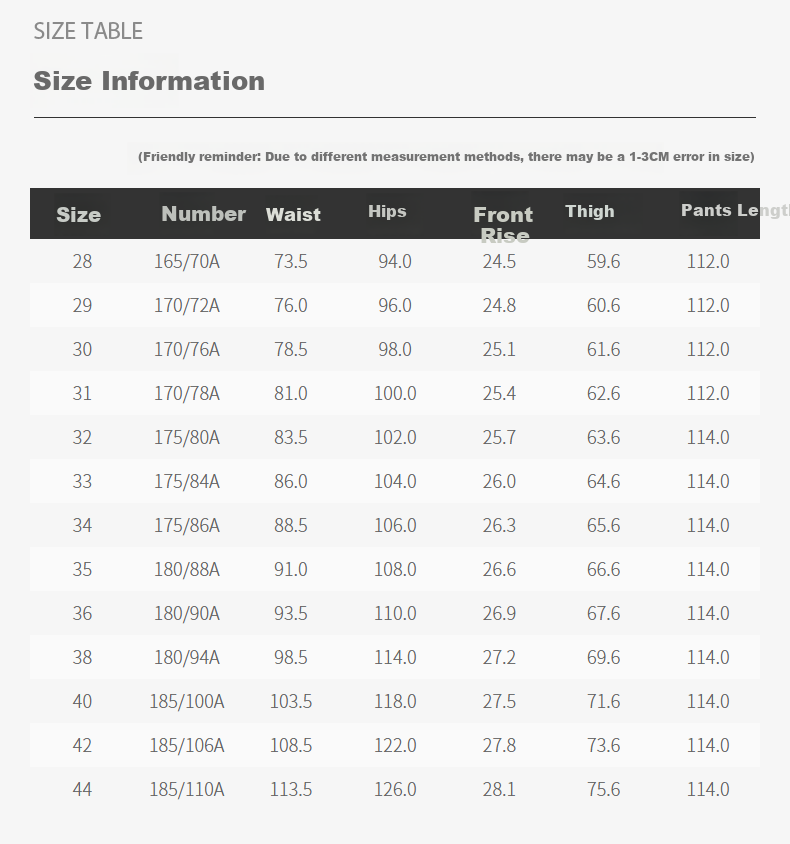Click hips value 110.0

[395, 614]
